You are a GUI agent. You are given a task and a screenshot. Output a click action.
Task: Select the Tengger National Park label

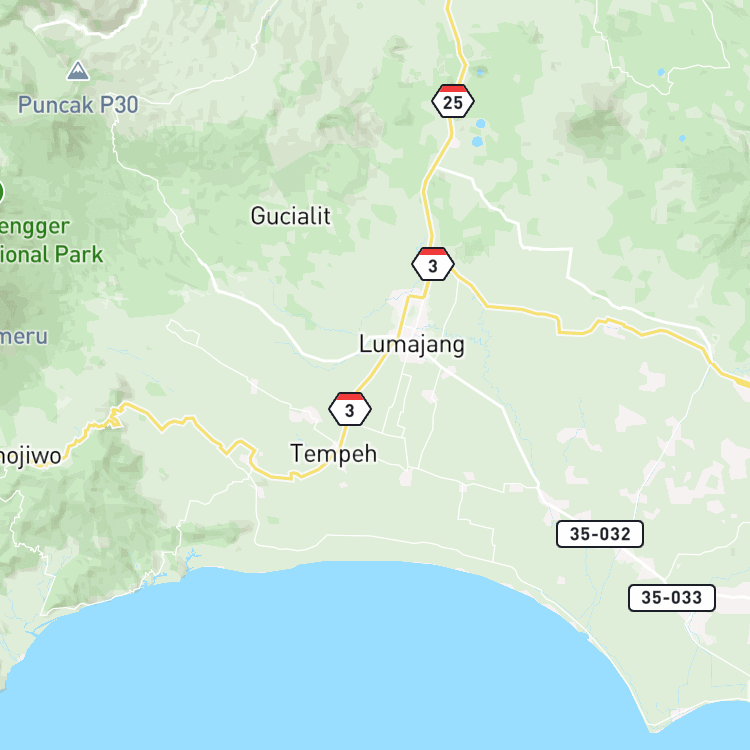51,240
